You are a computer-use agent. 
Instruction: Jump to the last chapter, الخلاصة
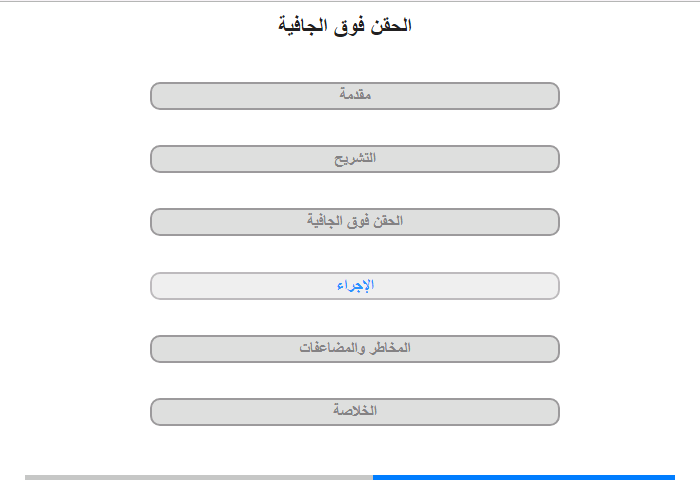(x=355, y=412)
